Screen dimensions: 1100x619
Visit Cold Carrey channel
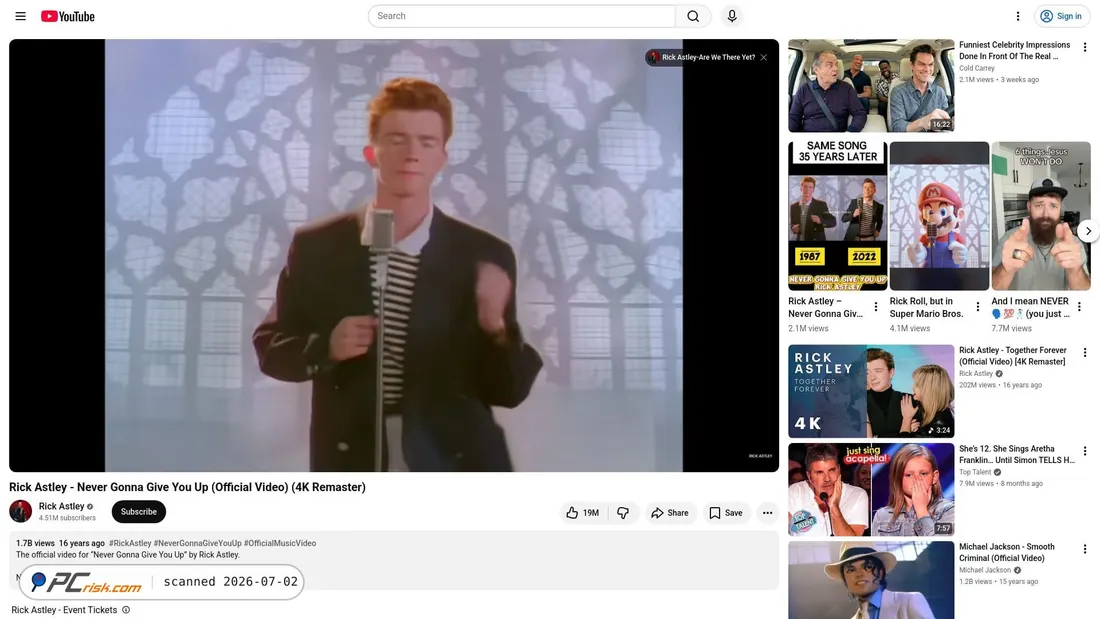click(977, 68)
